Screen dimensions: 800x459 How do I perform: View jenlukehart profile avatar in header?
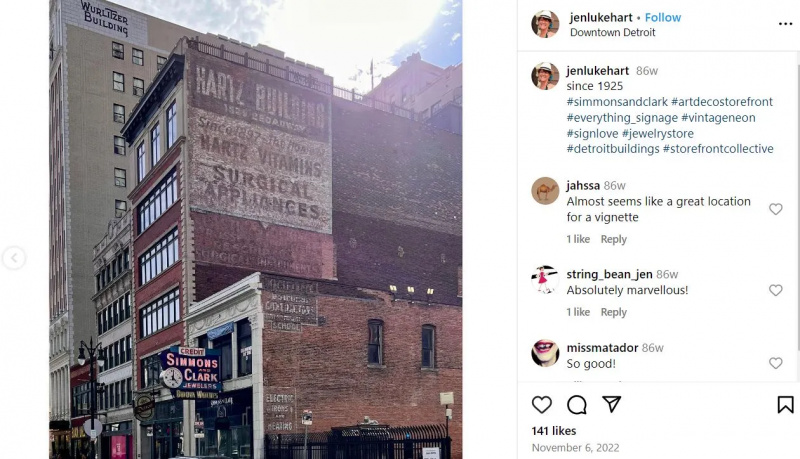[545, 23]
